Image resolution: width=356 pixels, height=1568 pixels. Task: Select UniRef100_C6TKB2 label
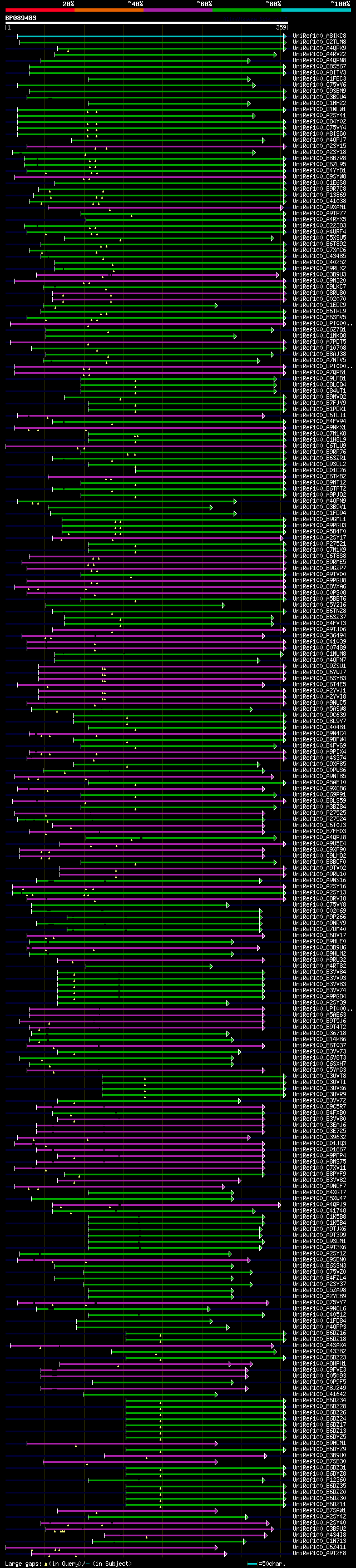point(319,477)
